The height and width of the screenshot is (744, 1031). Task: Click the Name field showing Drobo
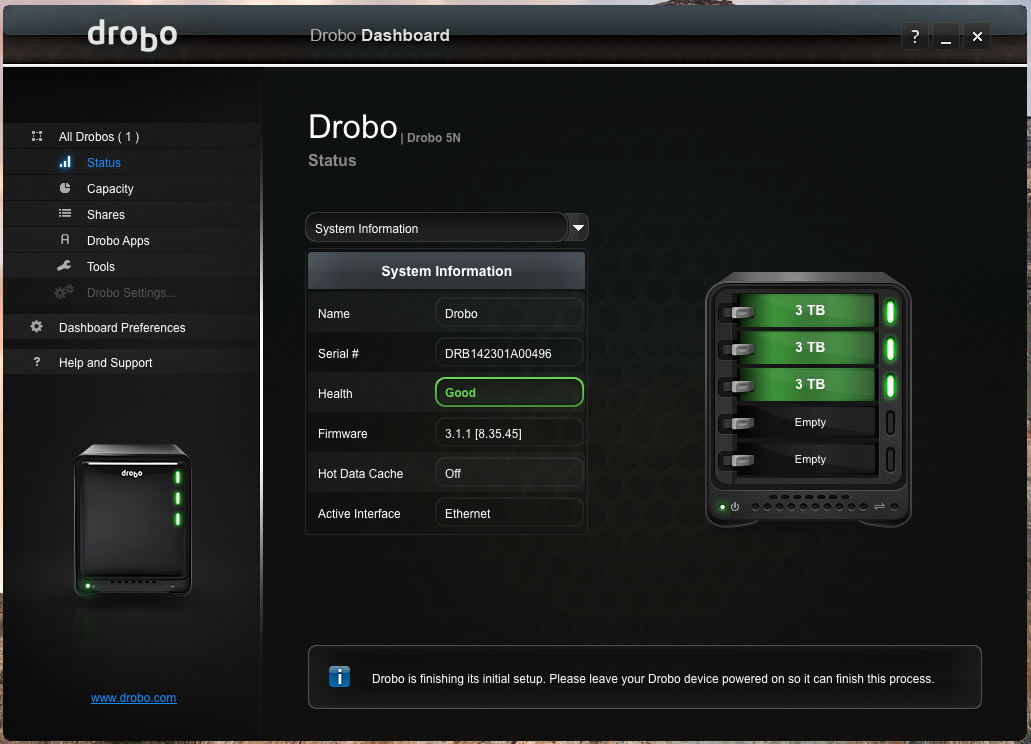tap(509, 313)
